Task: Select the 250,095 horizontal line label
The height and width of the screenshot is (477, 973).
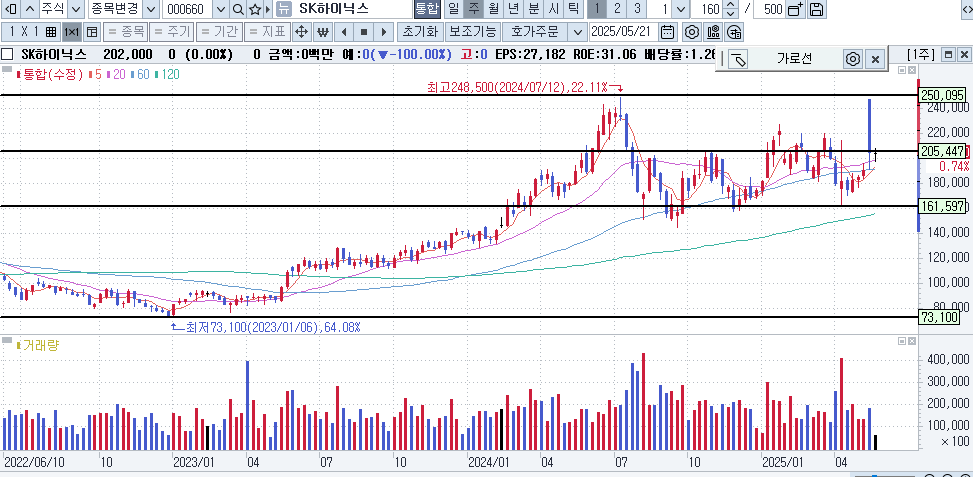Action: coord(943,95)
